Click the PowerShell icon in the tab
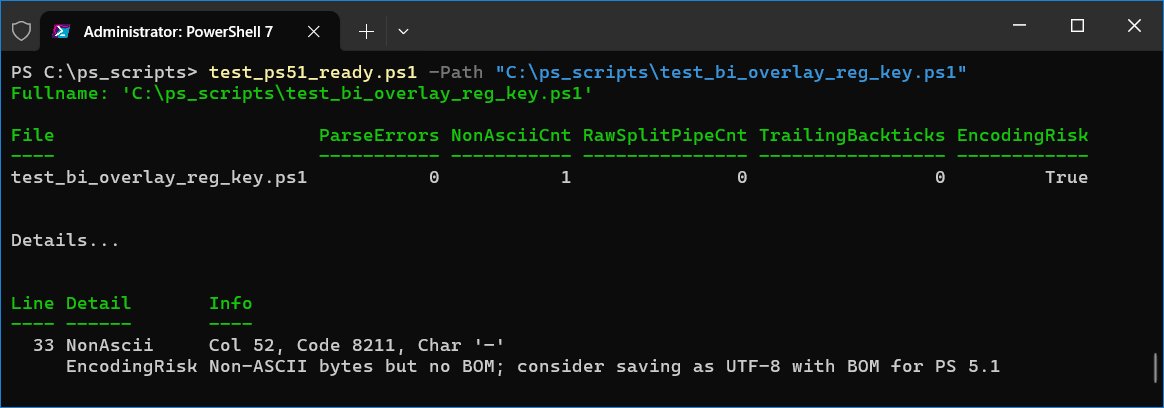This screenshot has height=408, width=1164. (x=61, y=31)
